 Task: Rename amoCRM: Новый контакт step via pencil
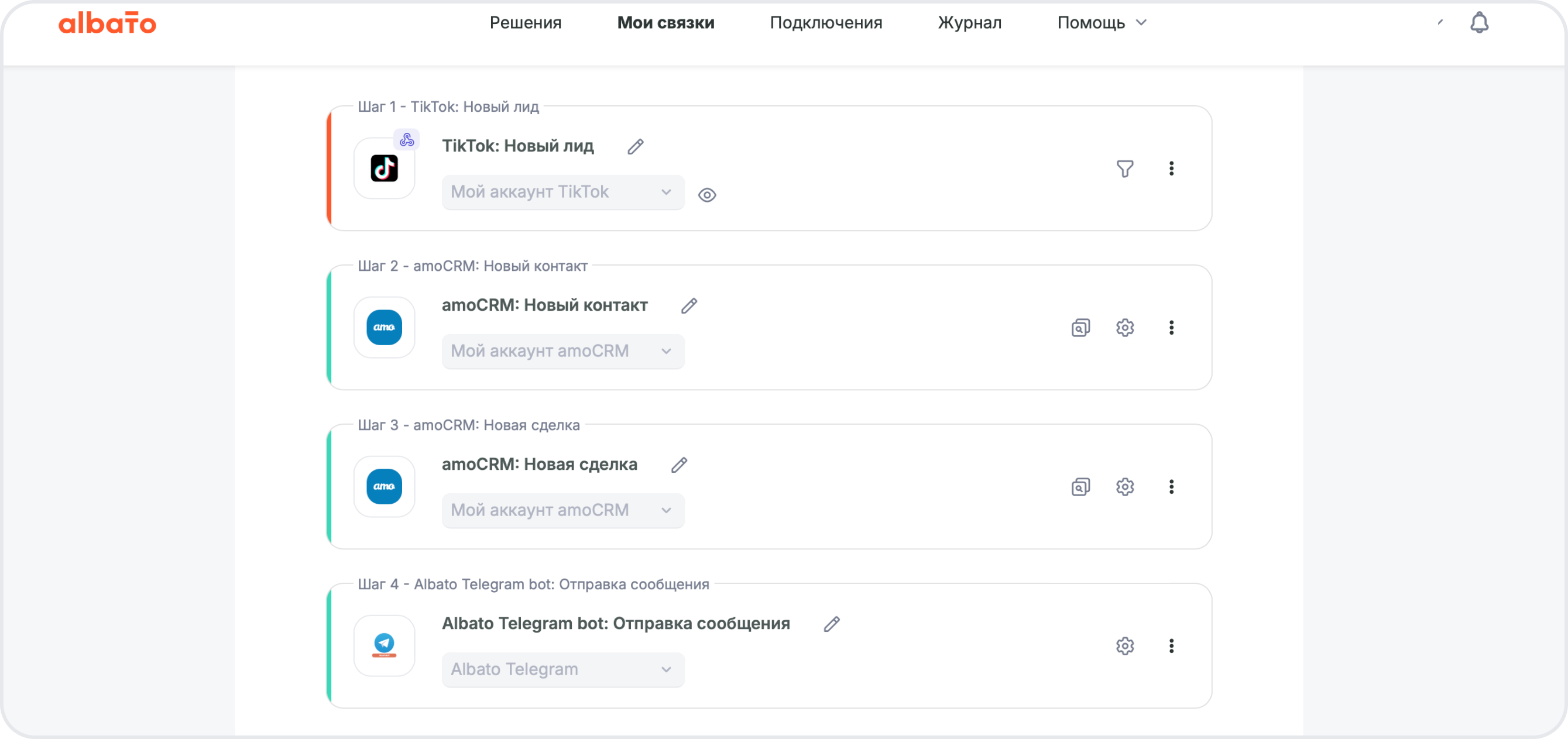pyautogui.click(x=689, y=305)
